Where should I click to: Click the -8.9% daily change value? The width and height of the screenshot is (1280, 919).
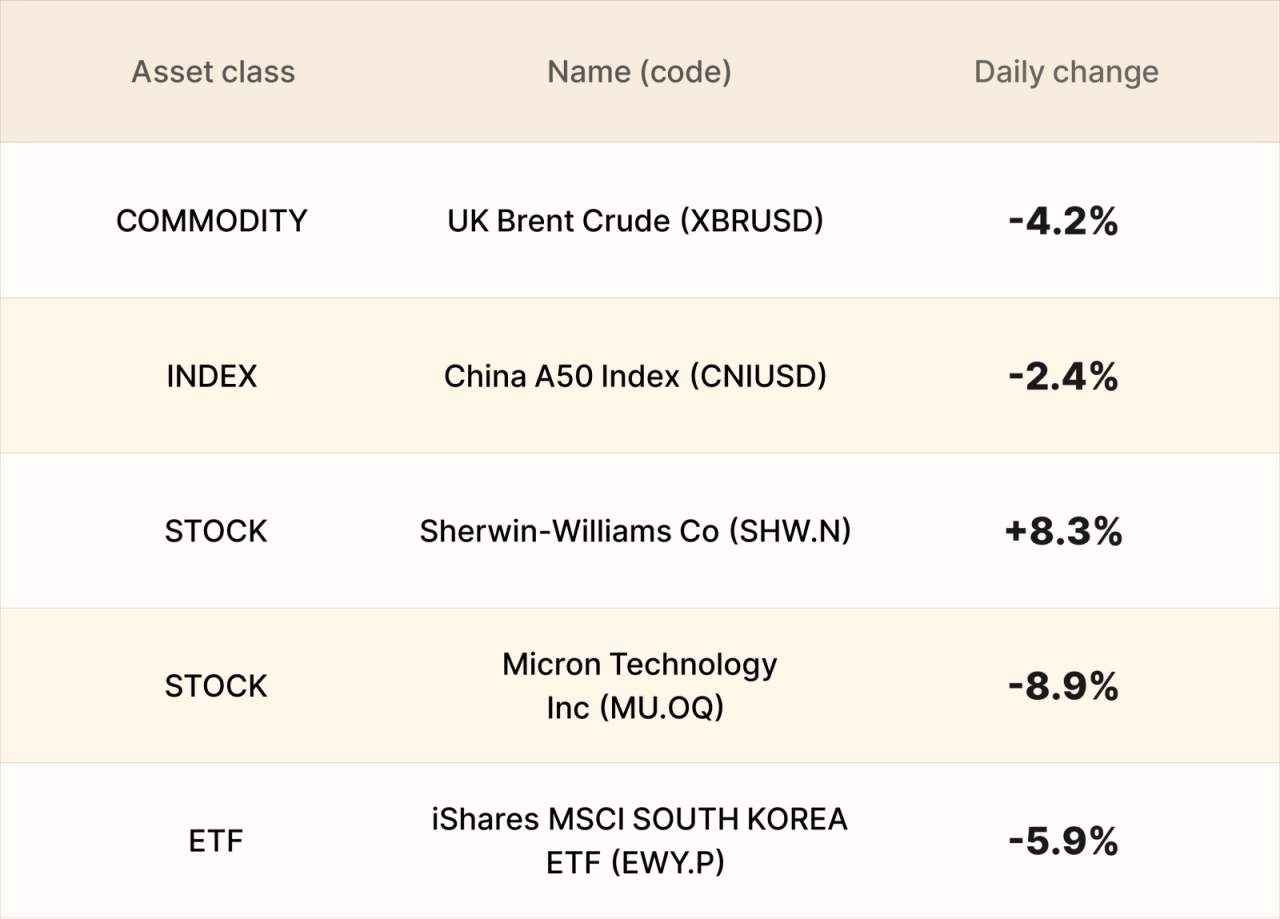[x=1063, y=687]
